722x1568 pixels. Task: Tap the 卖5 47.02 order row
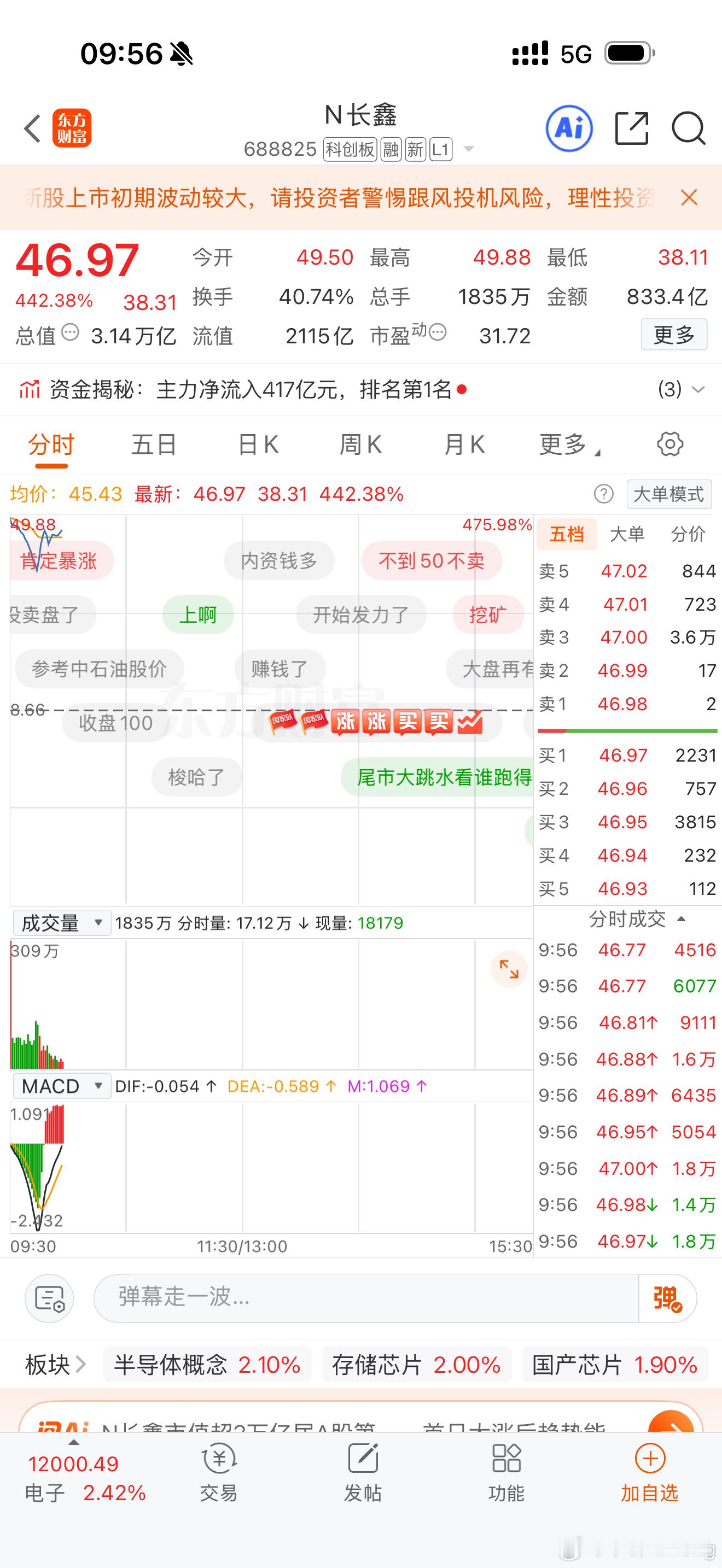tap(627, 571)
